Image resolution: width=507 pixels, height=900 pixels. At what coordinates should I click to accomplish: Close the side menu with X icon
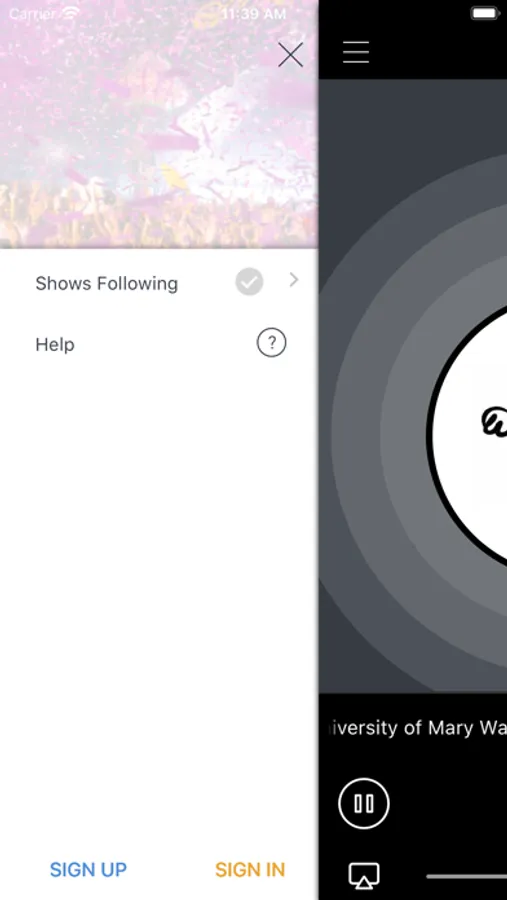point(290,55)
